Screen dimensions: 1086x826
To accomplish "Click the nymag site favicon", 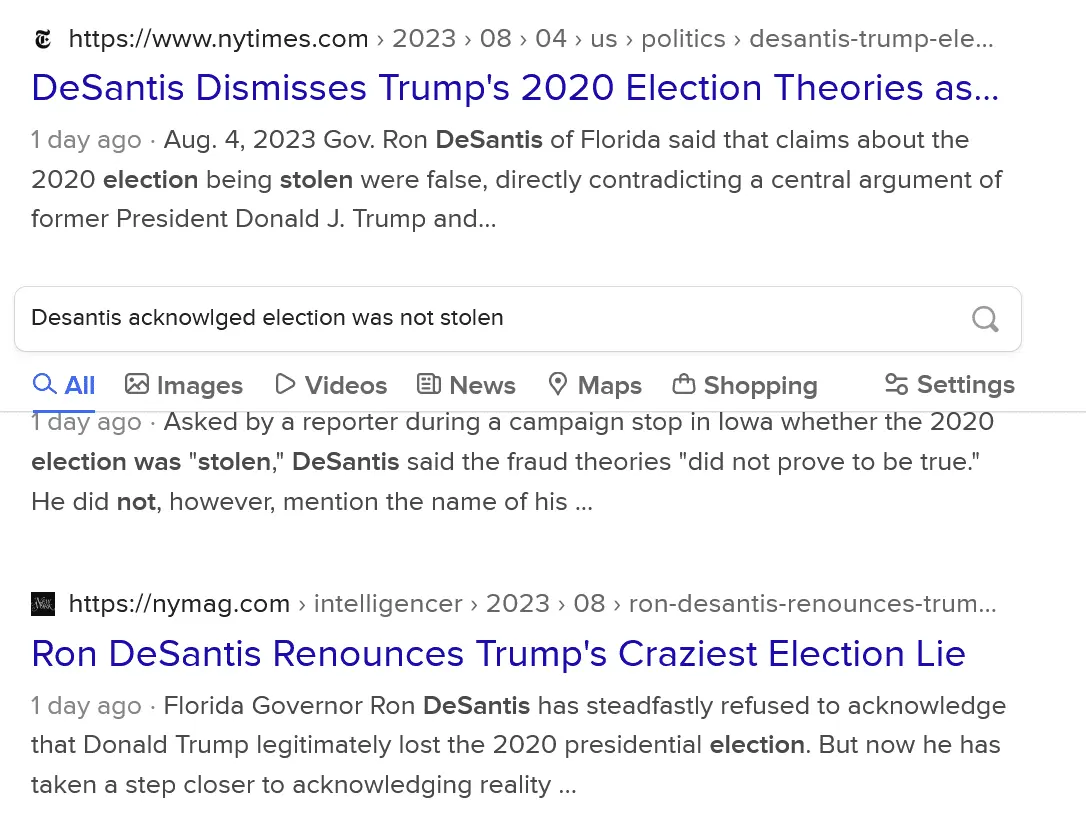I will click(x=43, y=604).
